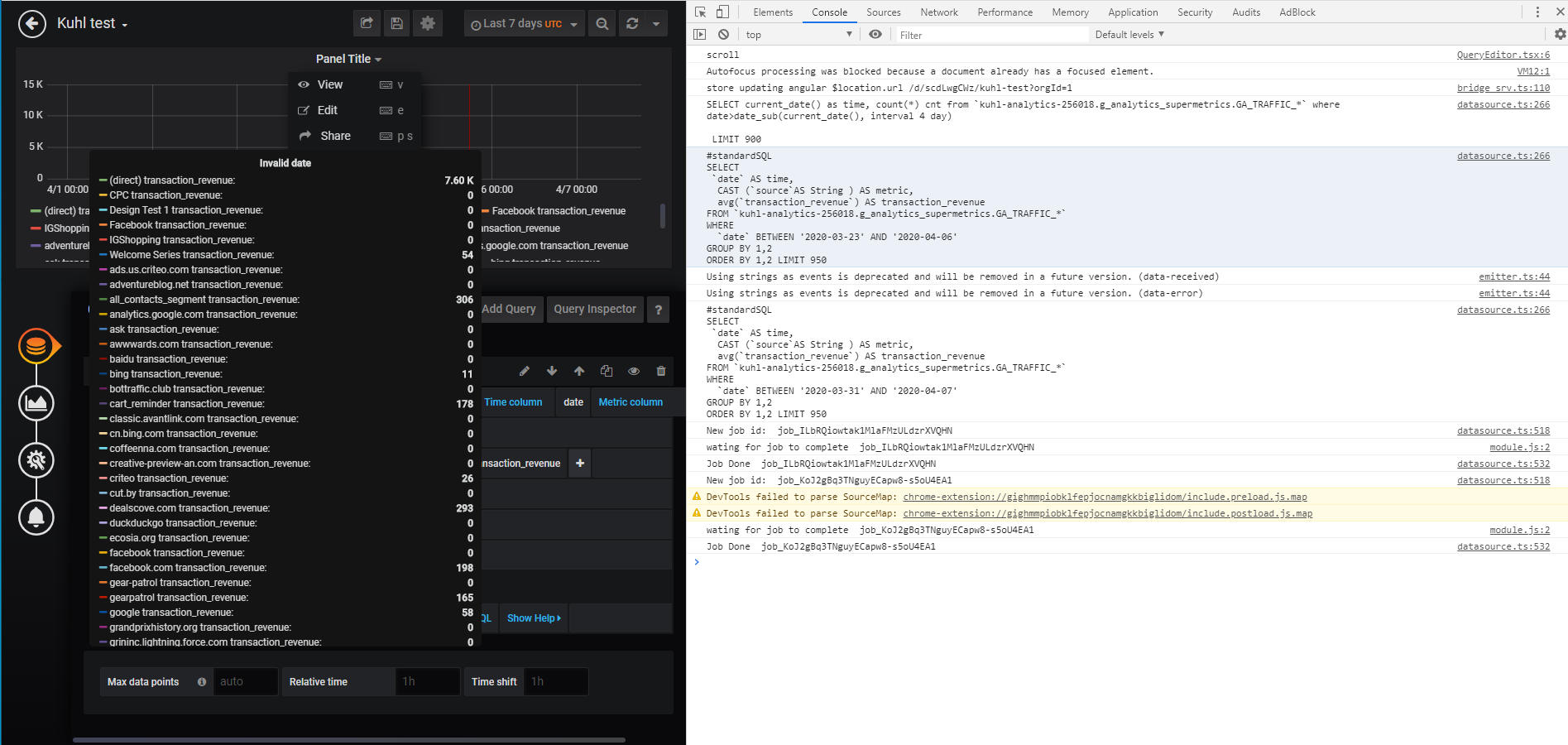This screenshot has height=745, width=1568.
Task: Save the dashboard using the floppy disk icon
Action: [x=396, y=23]
